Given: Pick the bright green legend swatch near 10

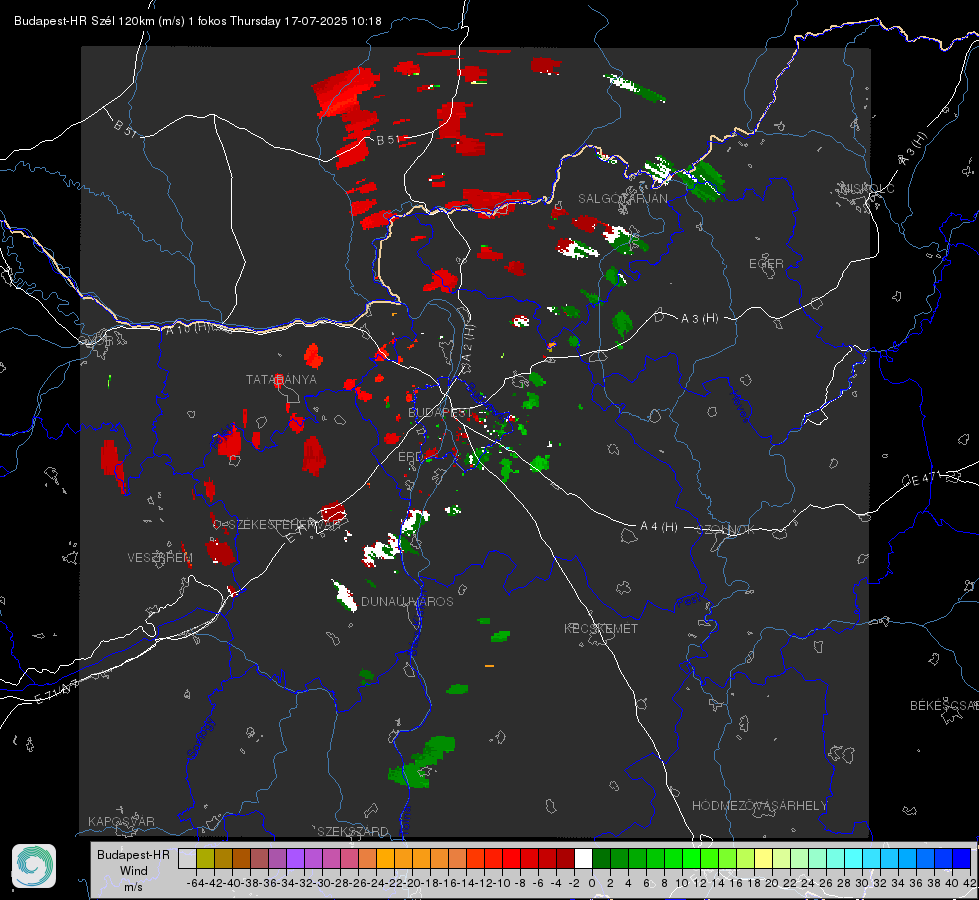Looking at the screenshot, I should click(691, 859).
